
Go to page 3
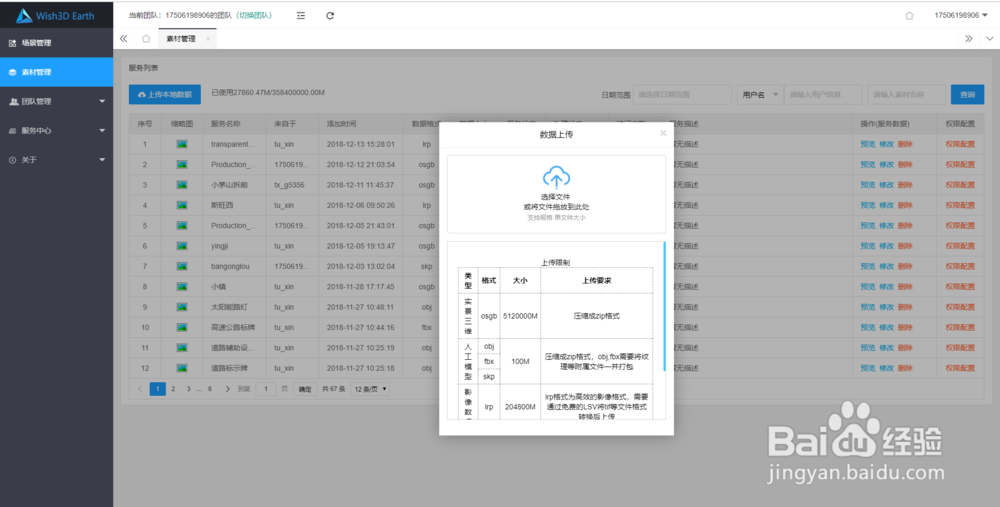coord(188,389)
